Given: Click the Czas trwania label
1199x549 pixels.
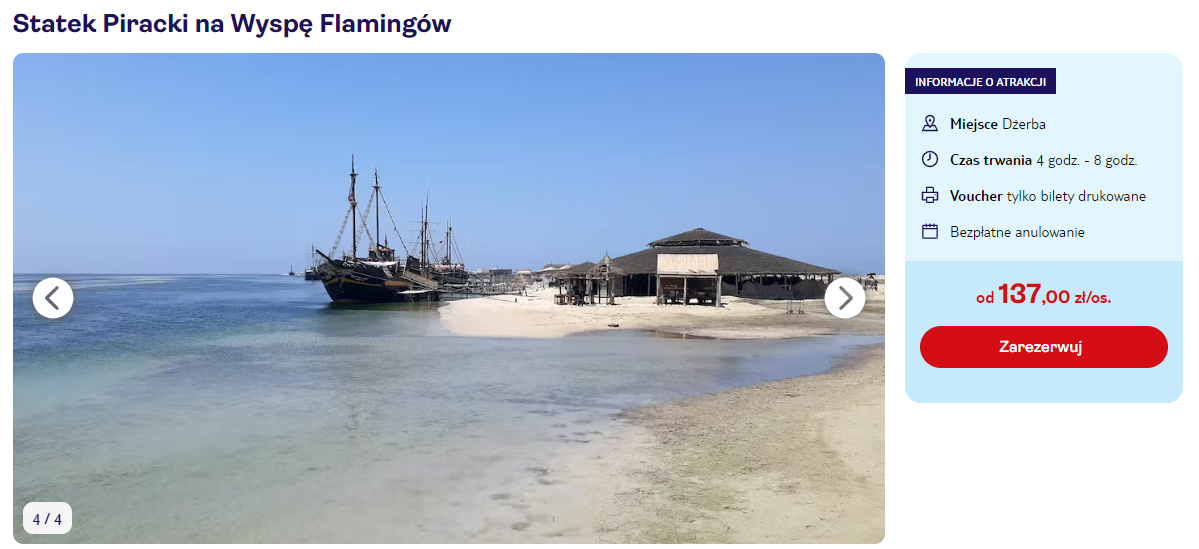Looking at the screenshot, I should (x=991, y=160).
